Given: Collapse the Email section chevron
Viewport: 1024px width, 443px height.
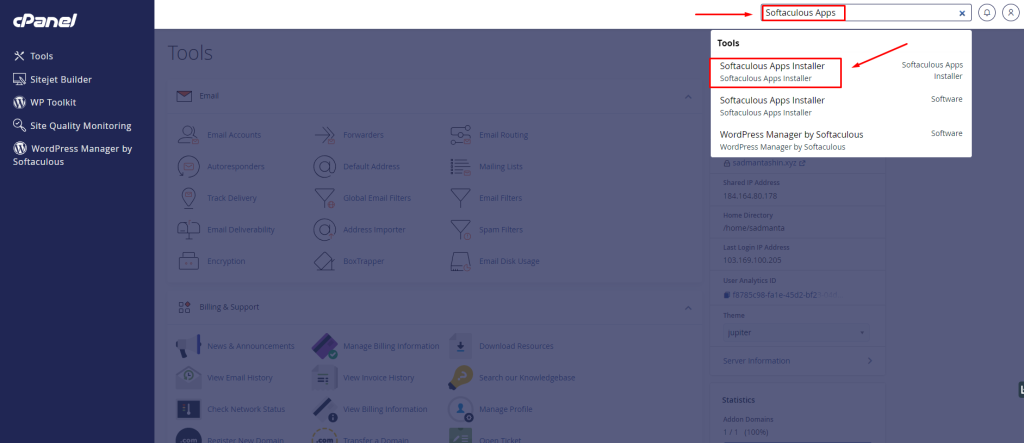Looking at the screenshot, I should point(688,97).
